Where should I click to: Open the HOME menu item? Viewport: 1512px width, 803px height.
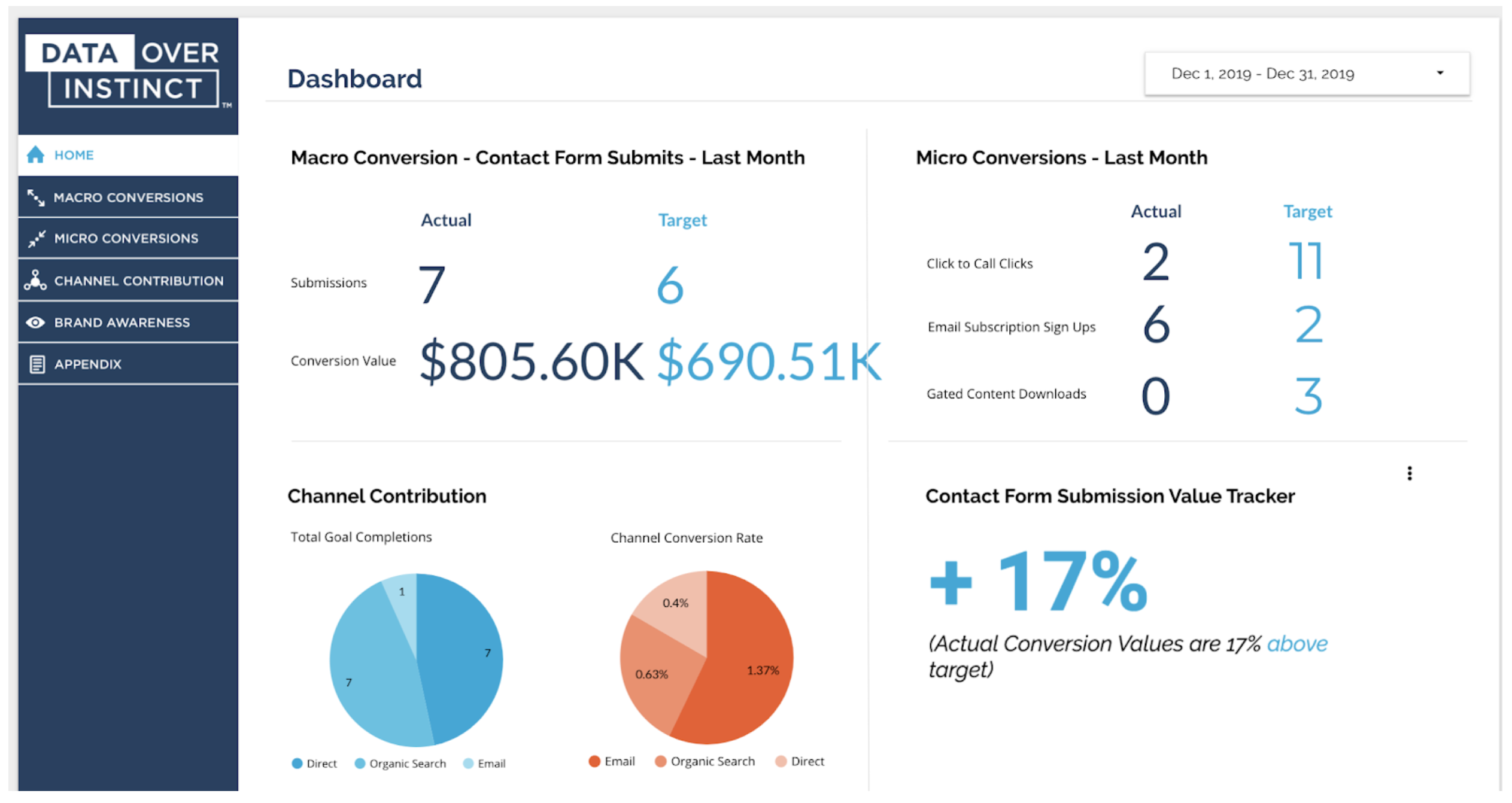(x=128, y=155)
